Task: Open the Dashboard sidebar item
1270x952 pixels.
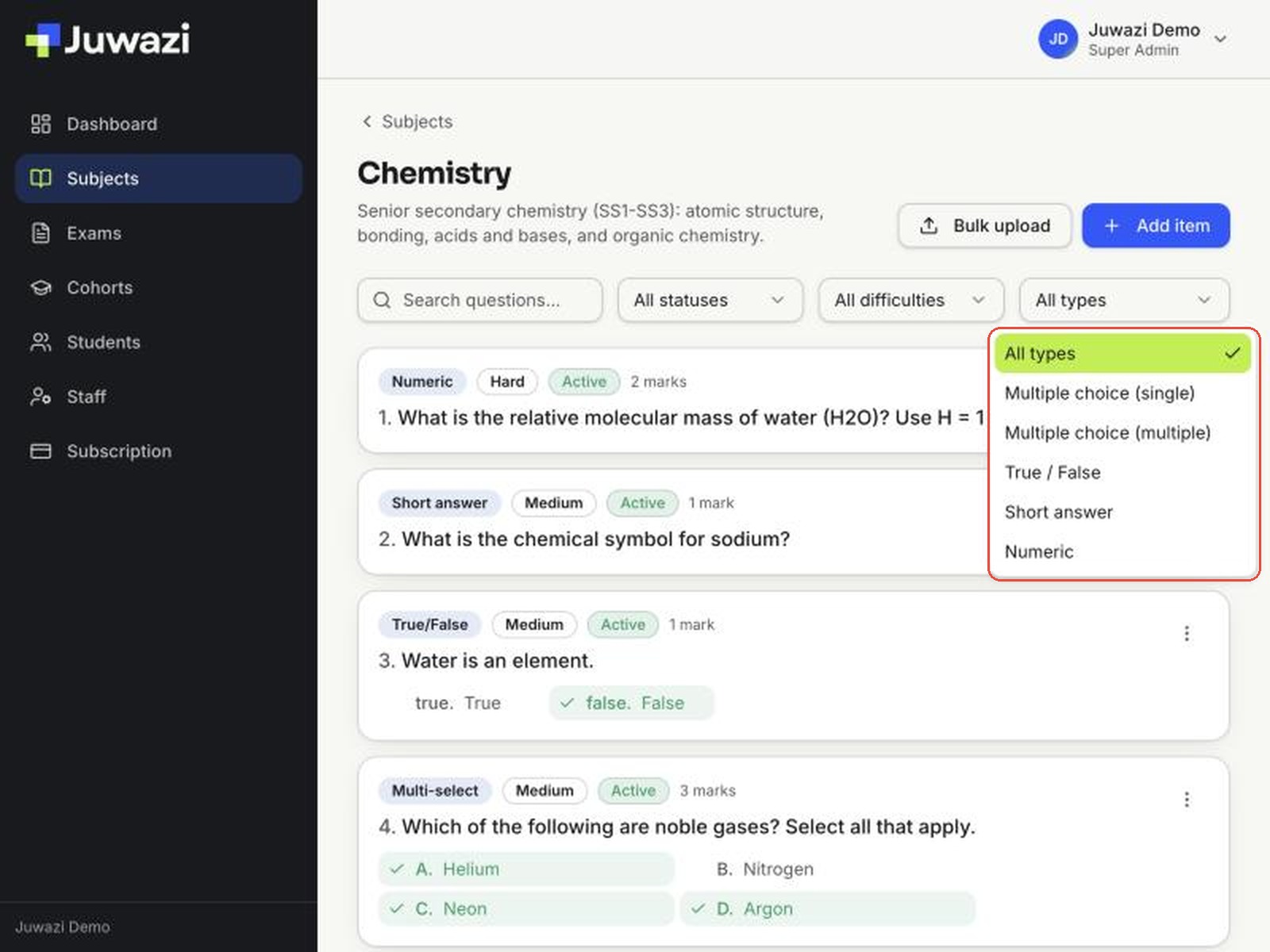Action: [158, 124]
